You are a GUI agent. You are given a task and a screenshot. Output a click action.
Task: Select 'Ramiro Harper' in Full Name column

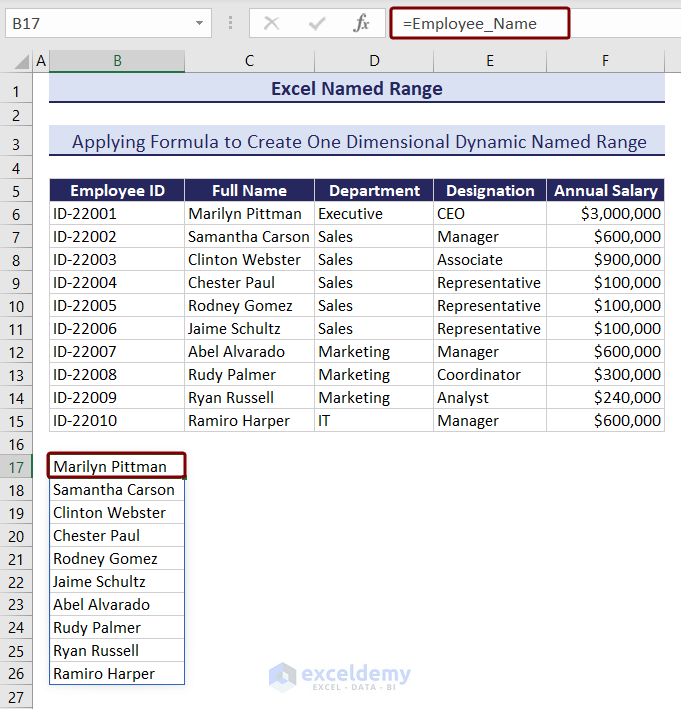249,421
